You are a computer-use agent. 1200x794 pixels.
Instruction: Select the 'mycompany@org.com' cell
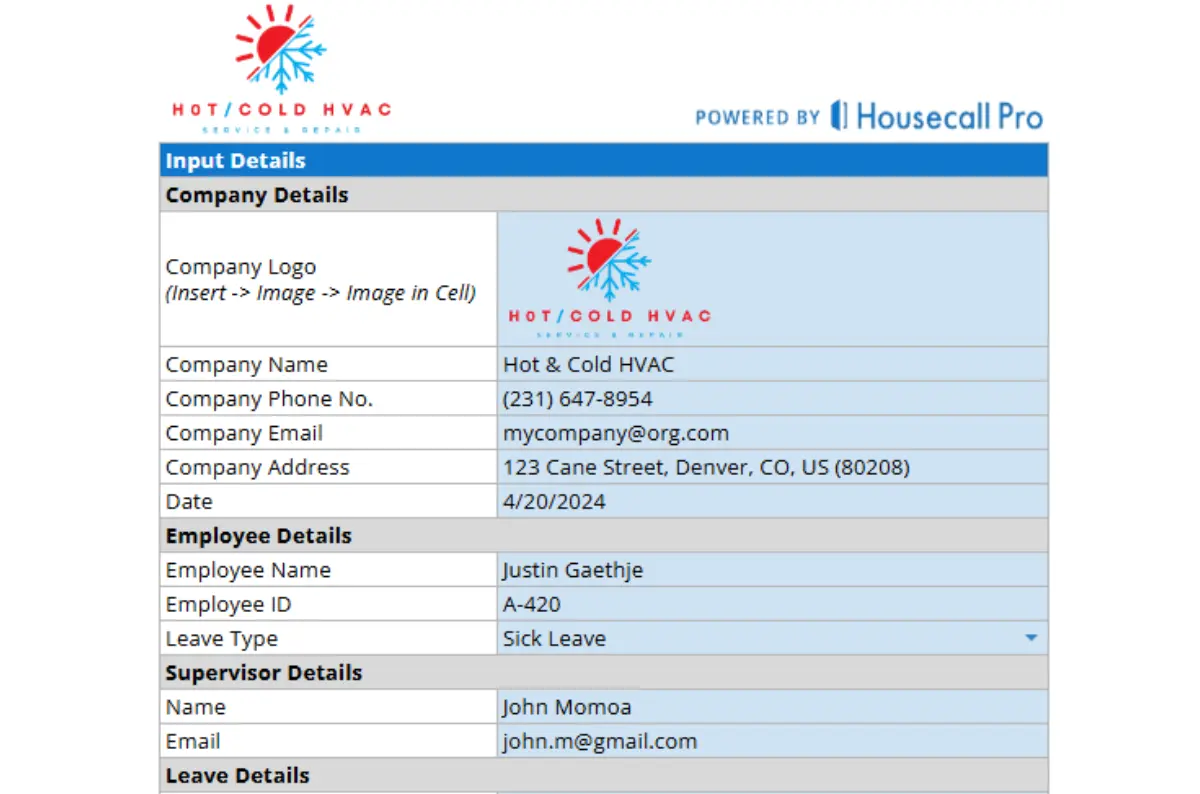pyautogui.click(x=772, y=433)
